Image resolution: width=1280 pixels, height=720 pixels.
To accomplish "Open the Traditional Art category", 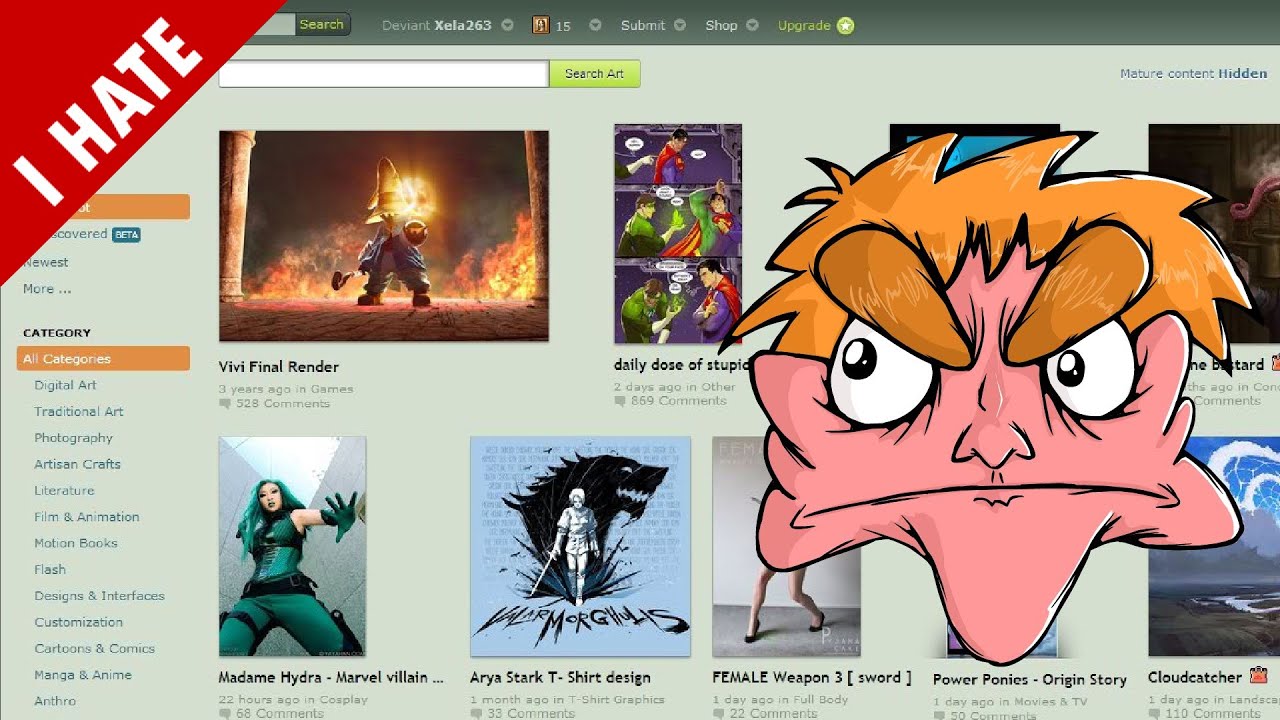I will [x=79, y=411].
